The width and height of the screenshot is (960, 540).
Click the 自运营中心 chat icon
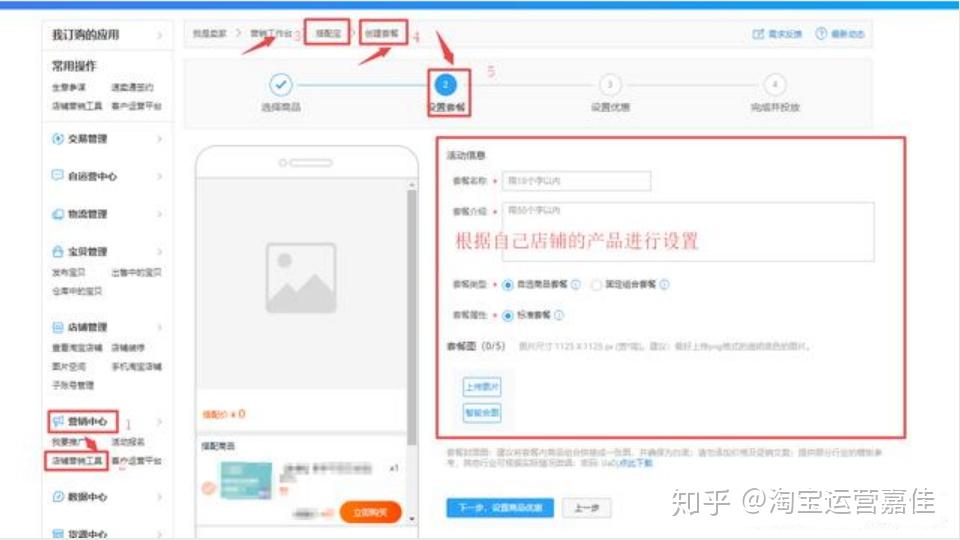tap(58, 176)
